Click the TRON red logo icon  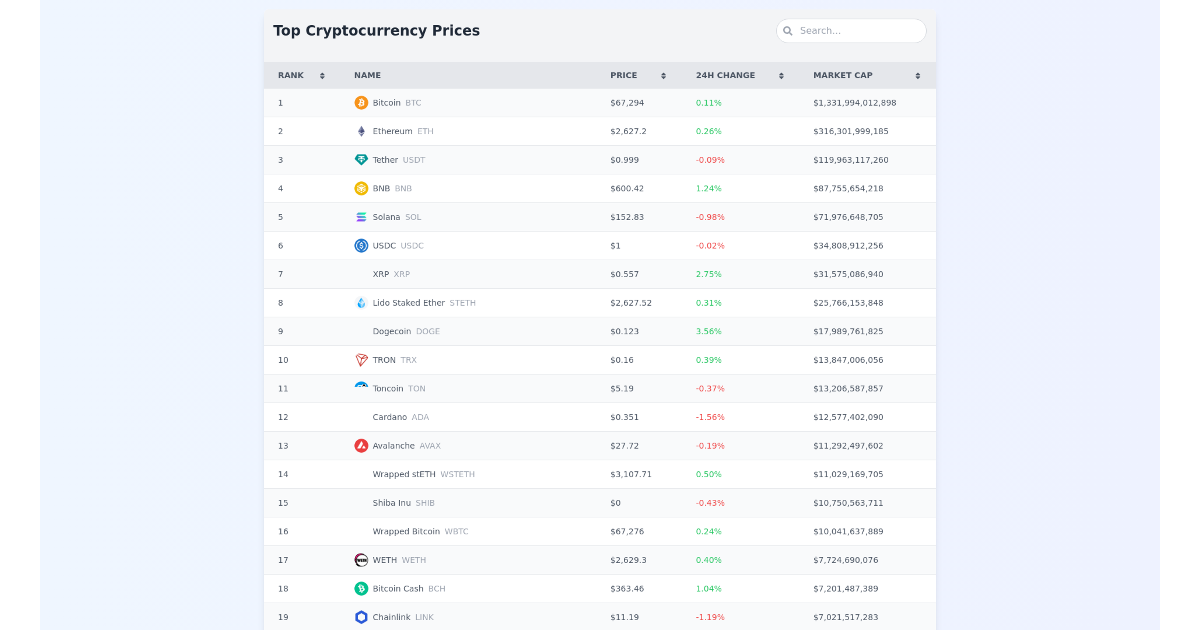pyautogui.click(x=361, y=360)
